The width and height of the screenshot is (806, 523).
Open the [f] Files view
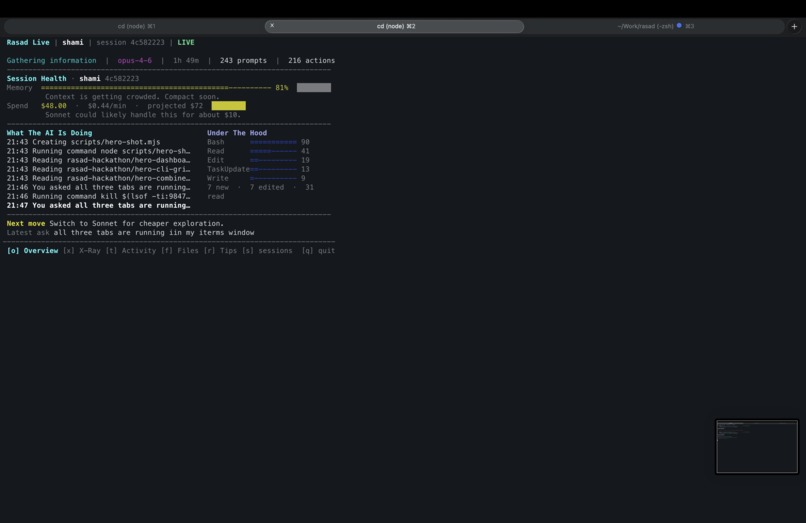click(179, 250)
